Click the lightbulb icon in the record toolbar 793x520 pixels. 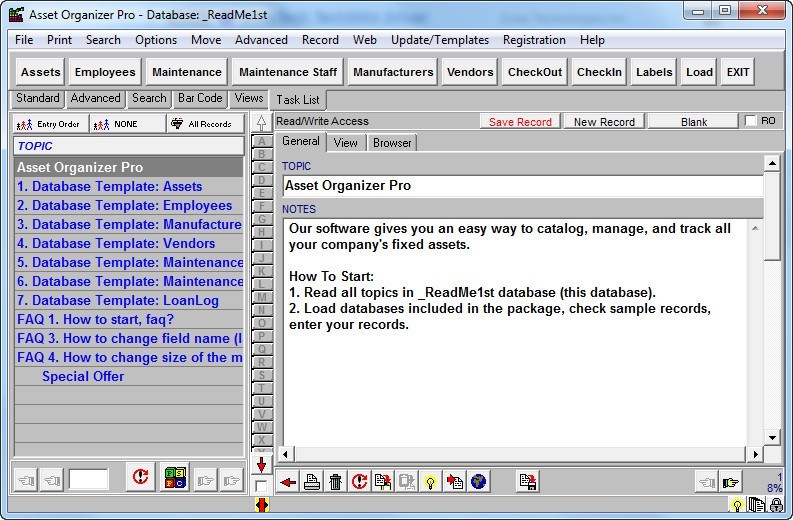click(x=430, y=482)
